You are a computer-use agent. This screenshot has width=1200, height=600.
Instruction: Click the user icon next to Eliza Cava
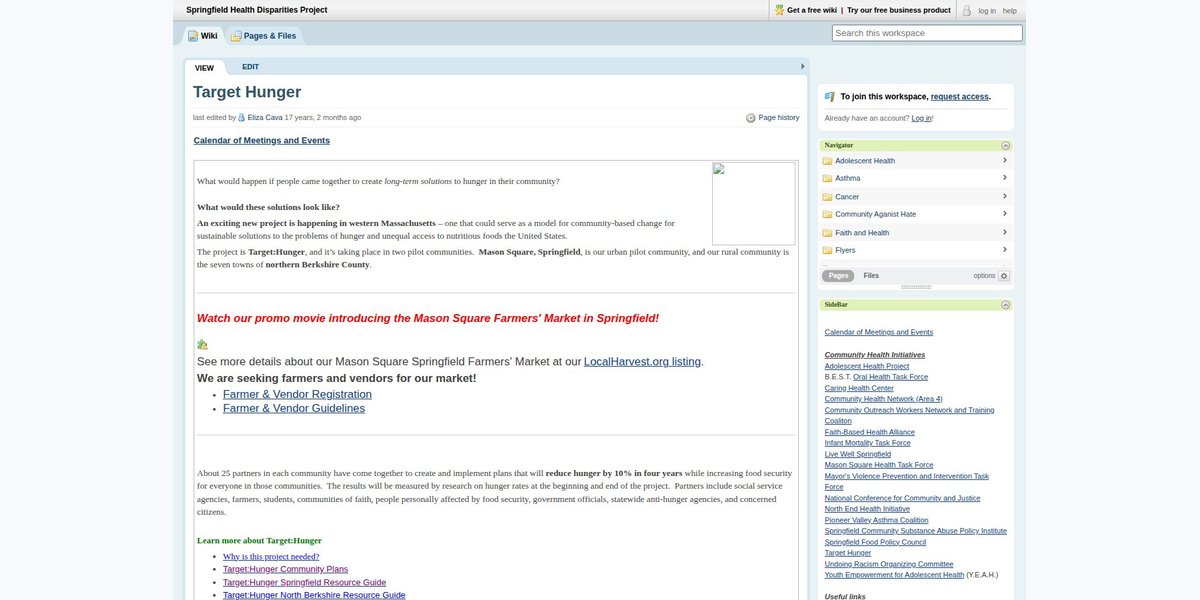click(x=241, y=118)
